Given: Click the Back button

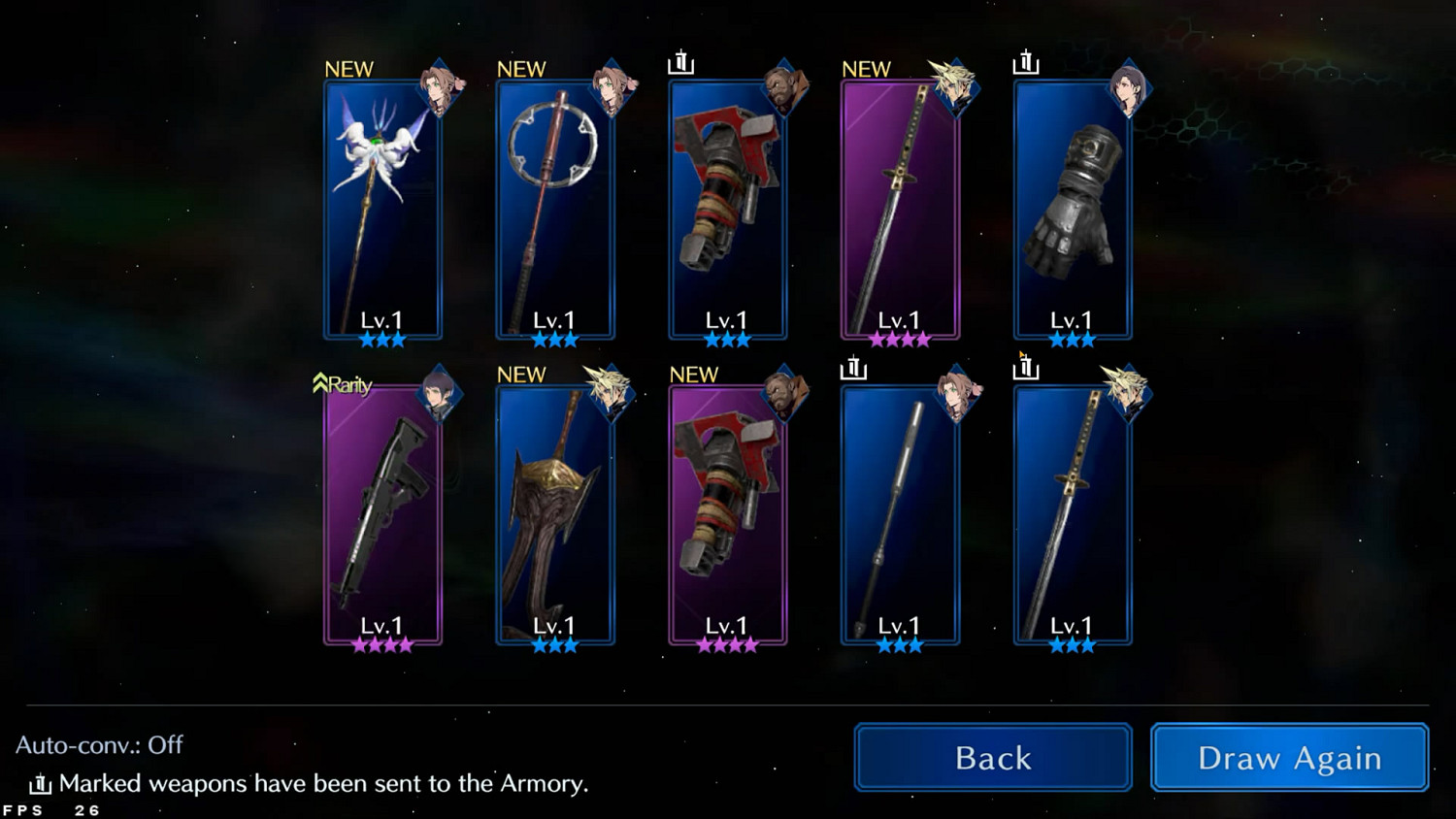Looking at the screenshot, I should pyautogui.click(x=993, y=758).
